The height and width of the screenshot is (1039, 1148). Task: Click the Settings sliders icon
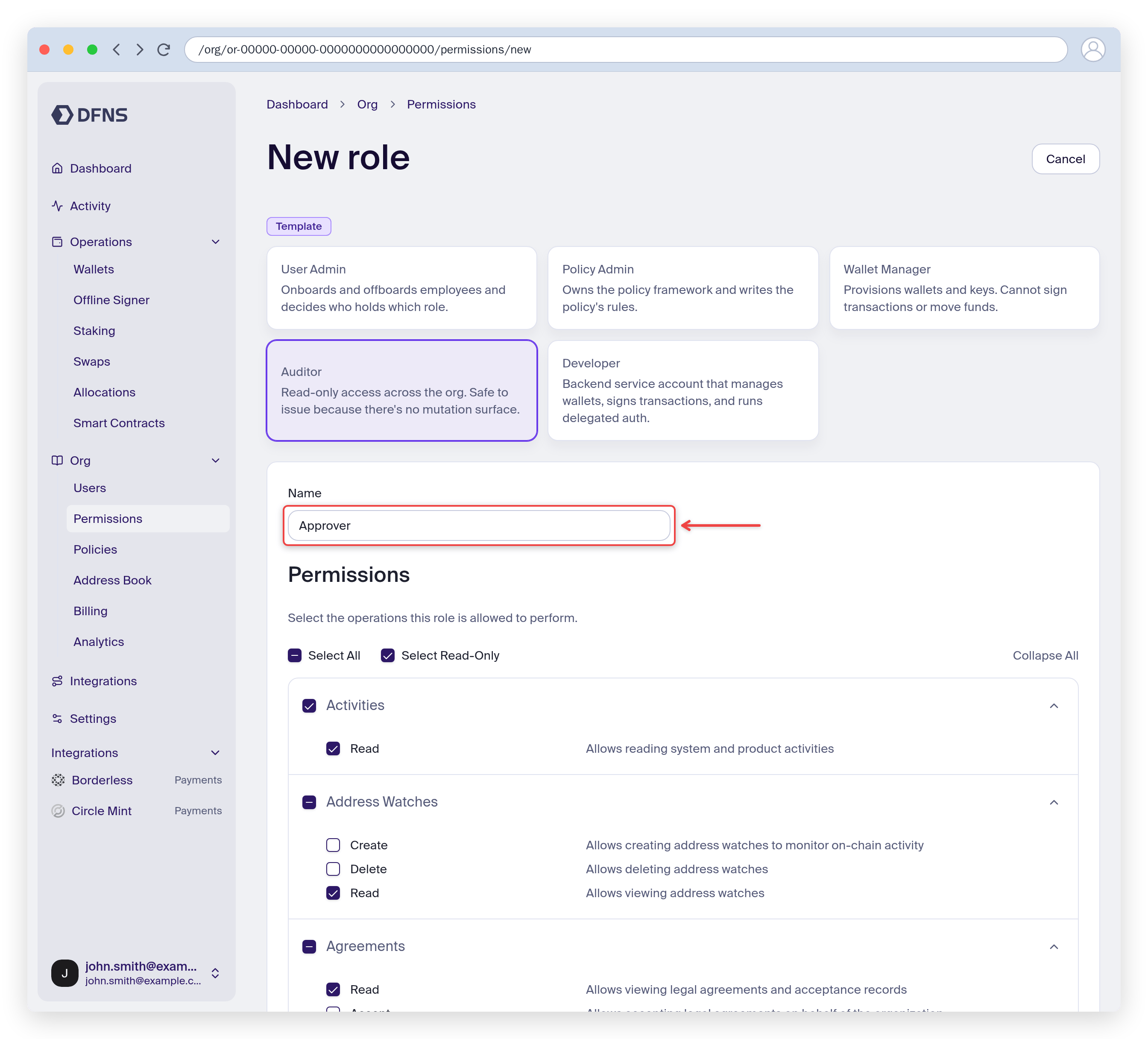(x=57, y=718)
